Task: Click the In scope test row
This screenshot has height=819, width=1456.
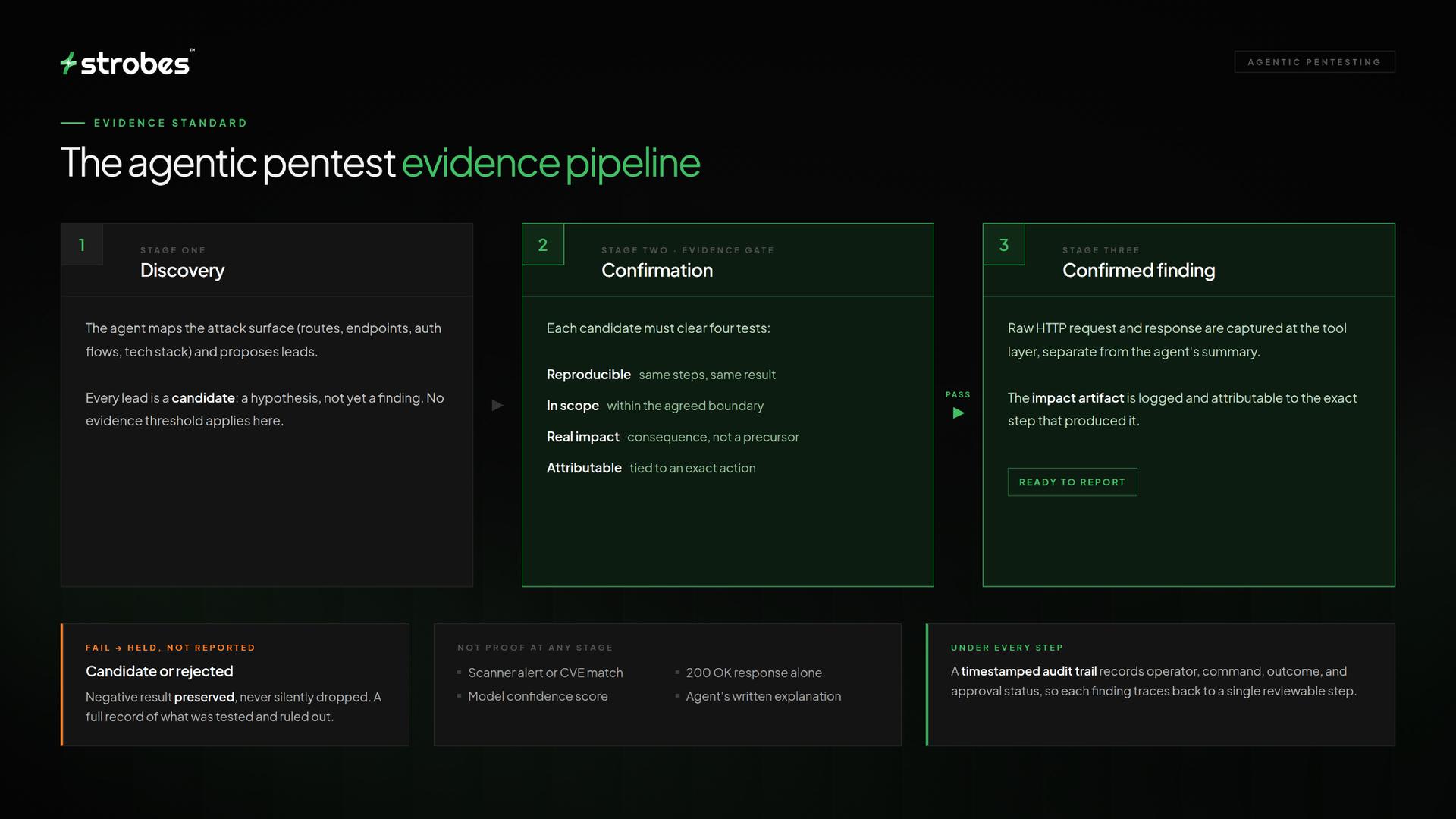Action: click(655, 406)
